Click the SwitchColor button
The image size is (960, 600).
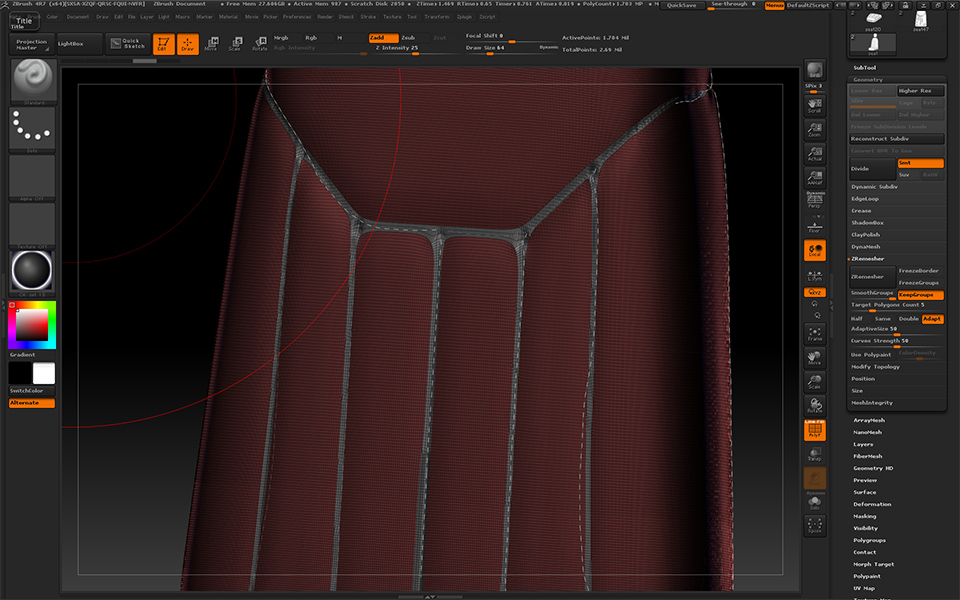[32, 391]
